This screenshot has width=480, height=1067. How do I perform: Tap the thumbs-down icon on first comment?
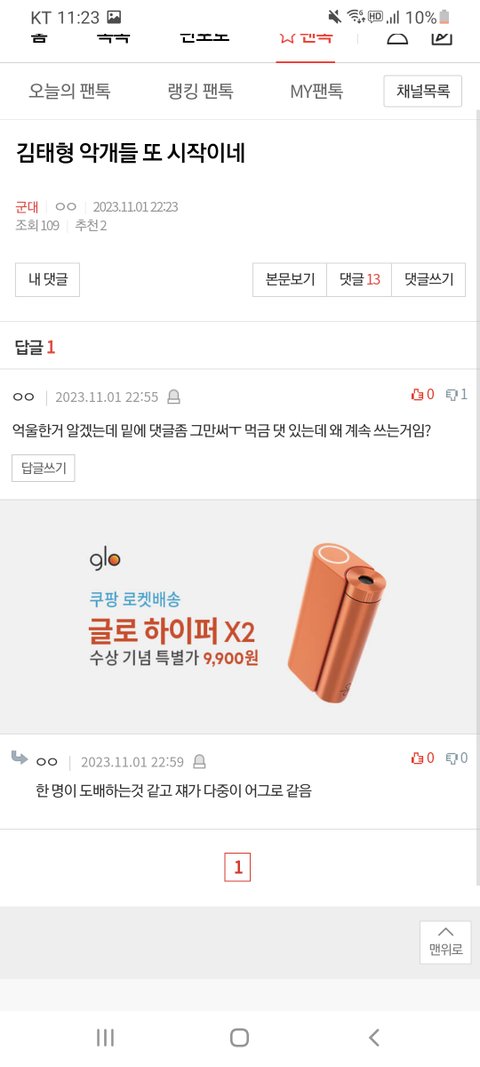click(451, 394)
